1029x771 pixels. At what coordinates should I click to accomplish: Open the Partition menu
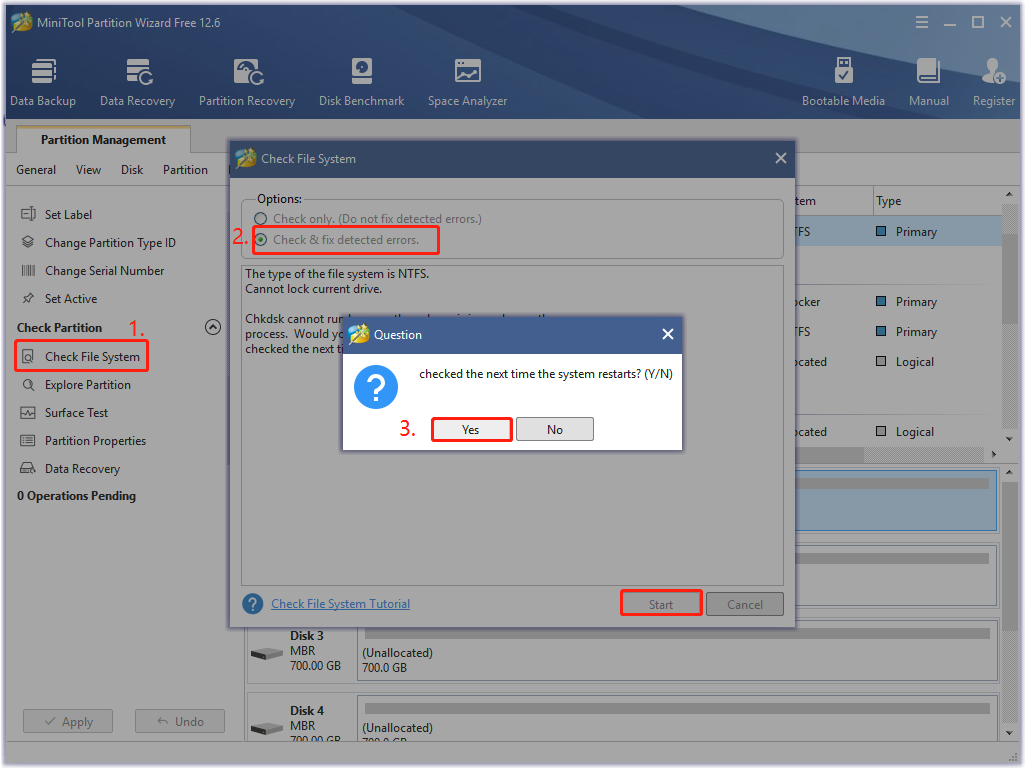[x=186, y=170]
